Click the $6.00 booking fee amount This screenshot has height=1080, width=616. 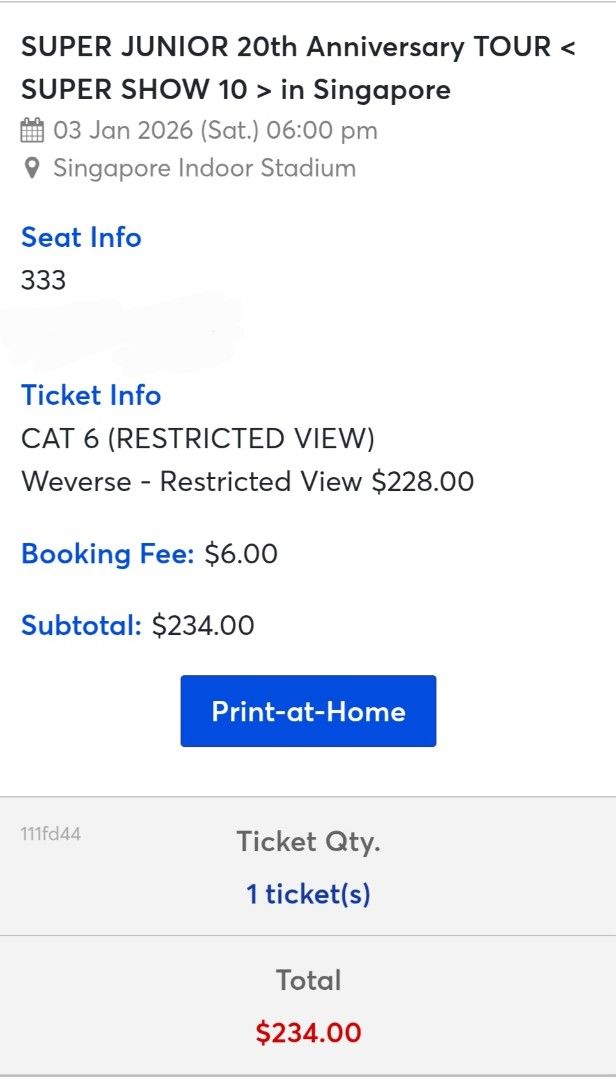pos(240,554)
